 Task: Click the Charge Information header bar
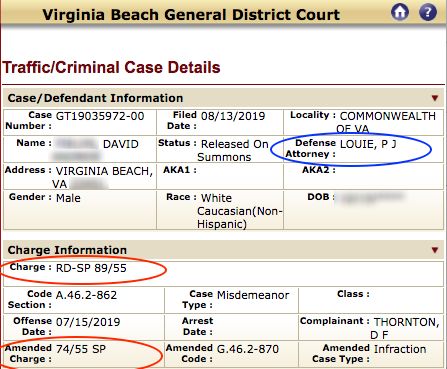tap(223, 250)
